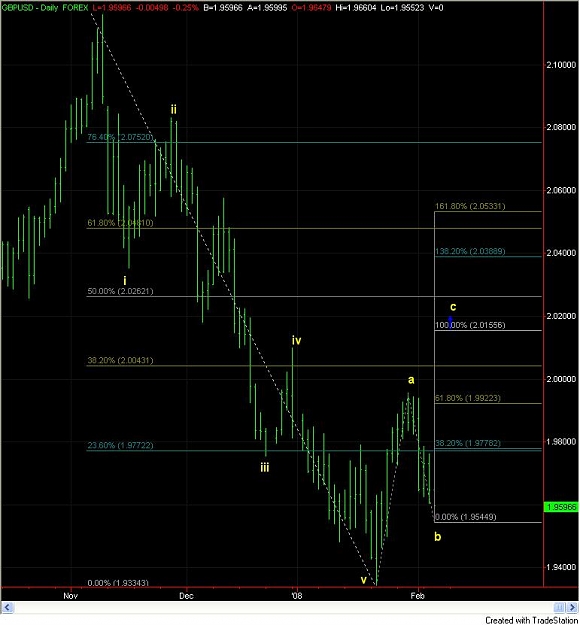Click the high value Hi=1.96604
Image resolution: width=580 pixels, height=625 pixels.
[x=356, y=8]
